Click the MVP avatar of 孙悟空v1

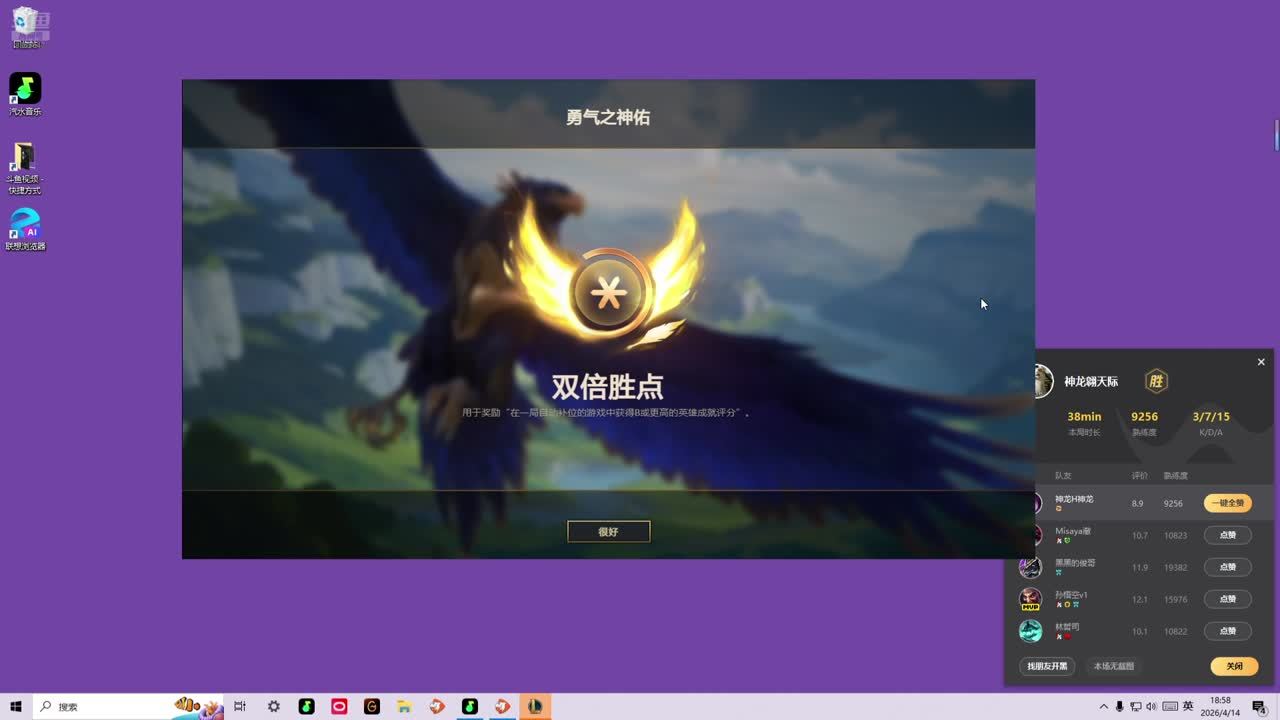[1030, 599]
